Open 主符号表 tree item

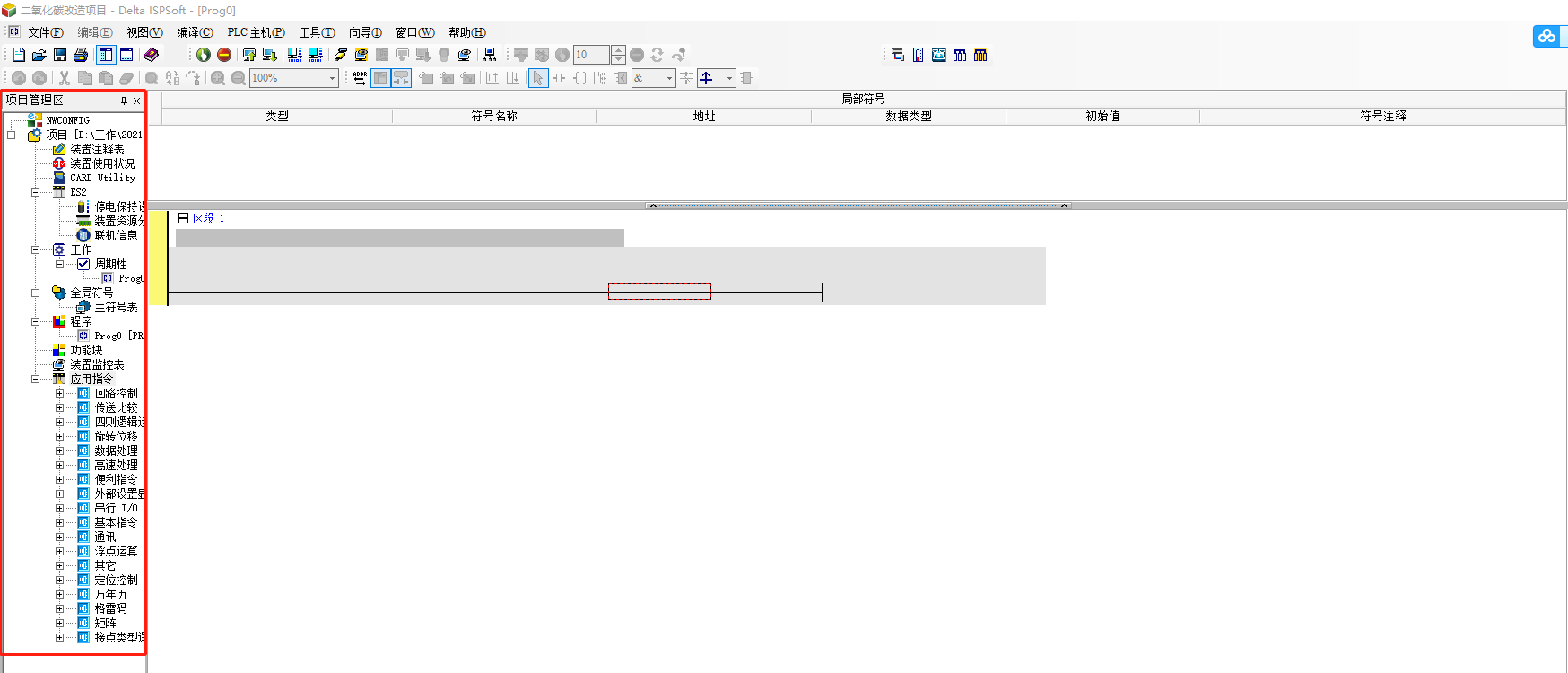pos(116,307)
